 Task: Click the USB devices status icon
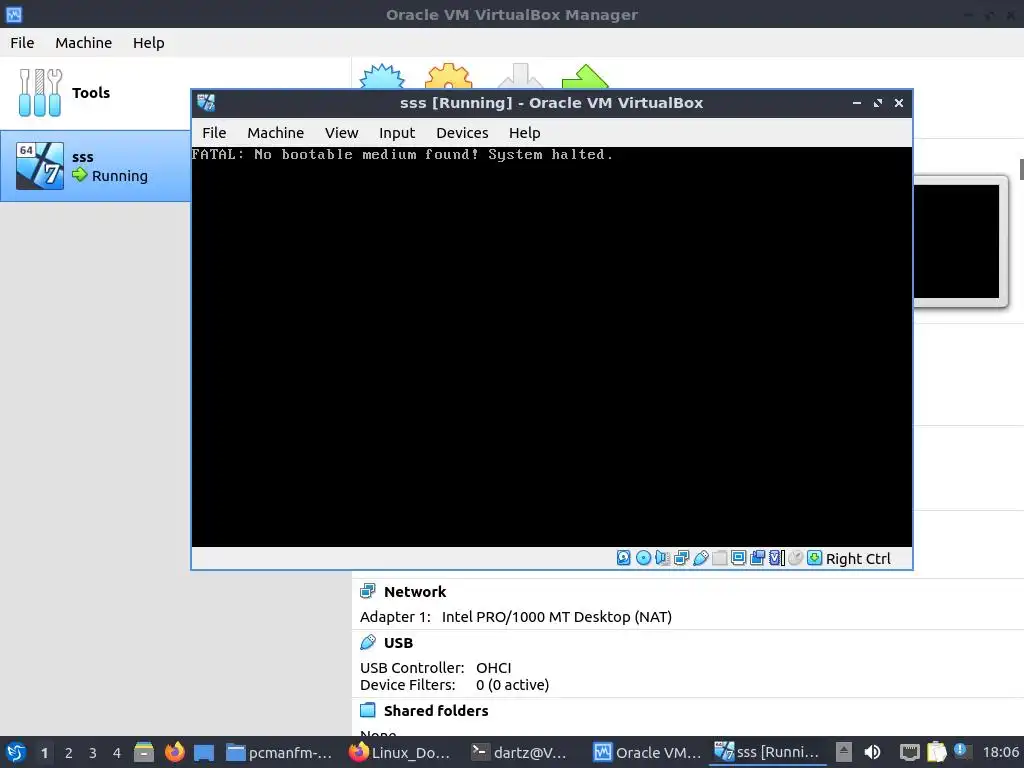pyautogui.click(x=701, y=558)
